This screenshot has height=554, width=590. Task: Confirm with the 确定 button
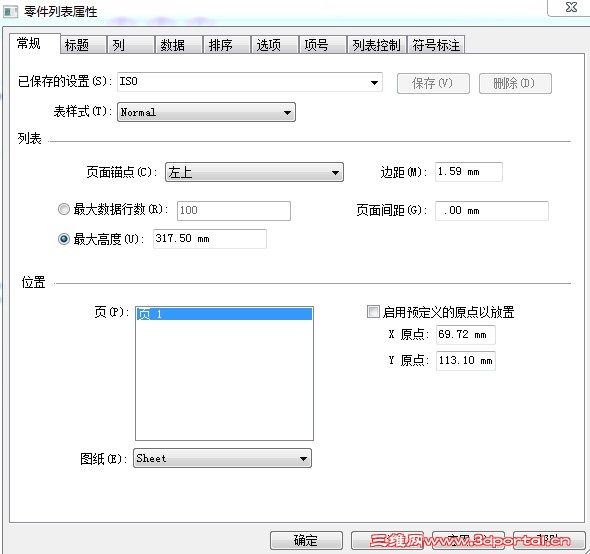point(306,540)
